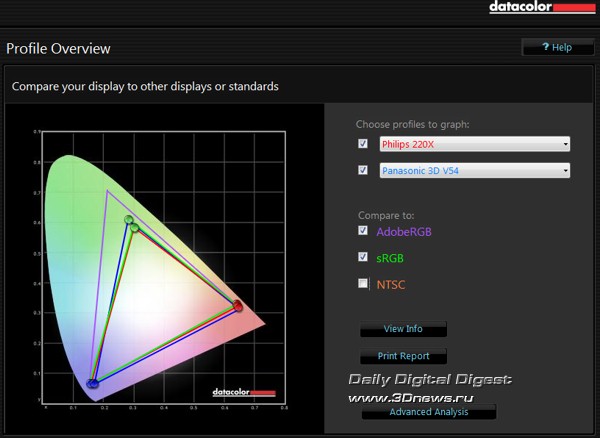Click the question mark Help icon

click(546, 47)
